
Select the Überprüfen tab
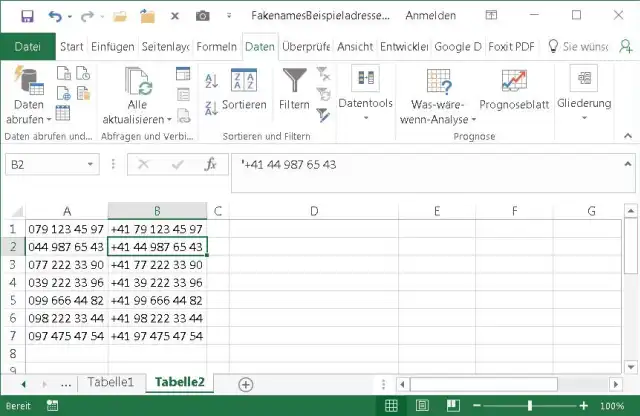pos(306,47)
